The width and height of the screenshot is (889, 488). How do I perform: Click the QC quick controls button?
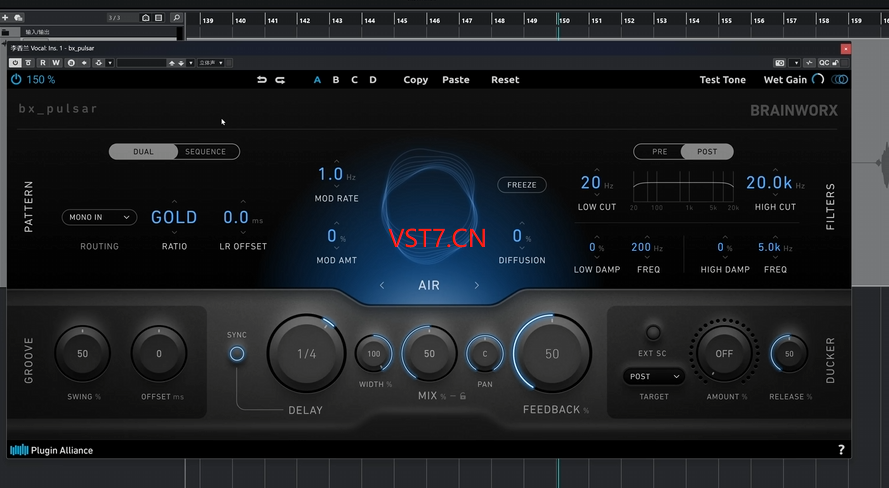tap(824, 63)
